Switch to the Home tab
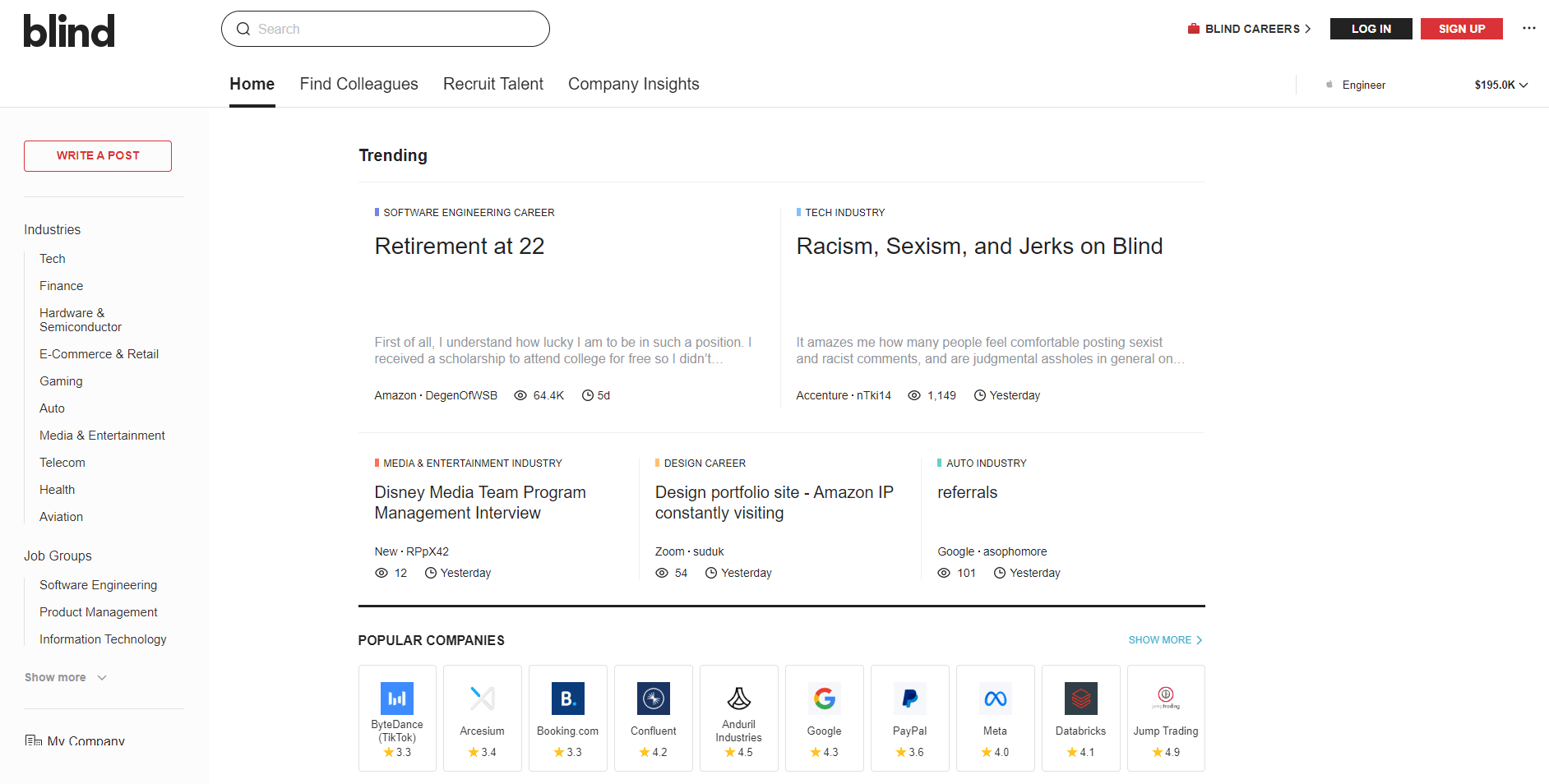Viewport: 1549px width, 784px height. (252, 84)
